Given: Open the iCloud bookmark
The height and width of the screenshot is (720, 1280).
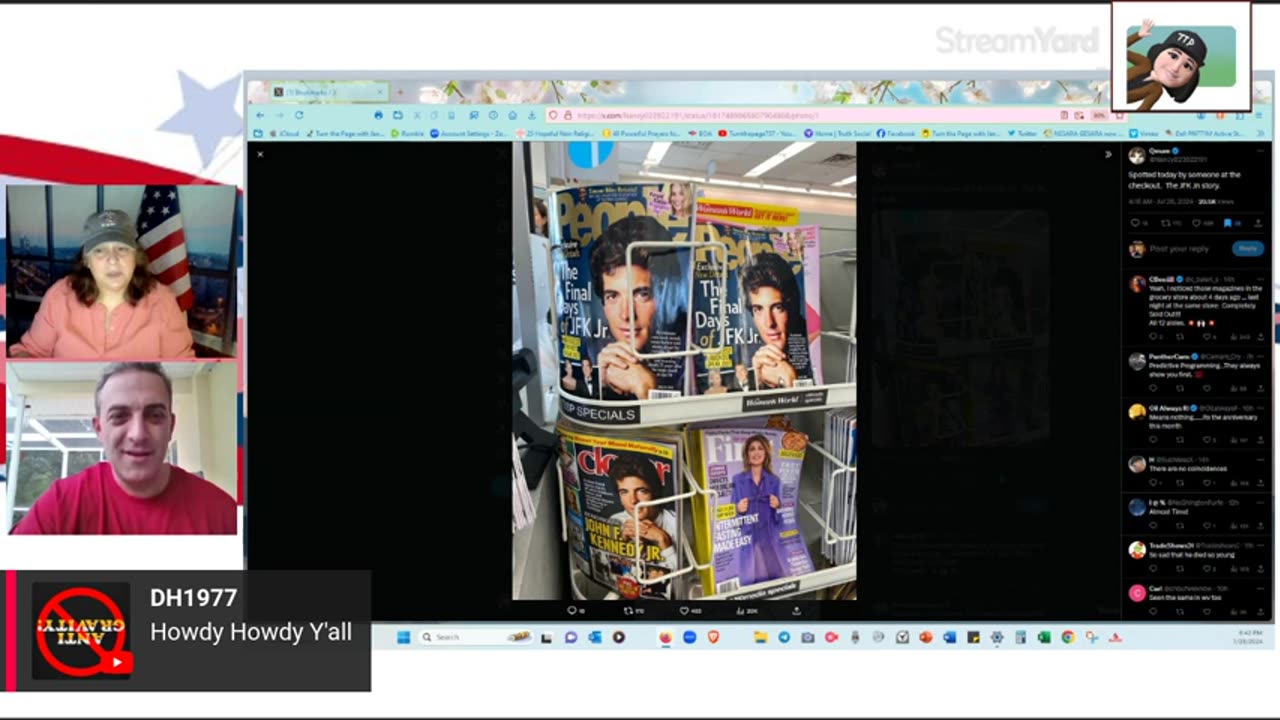Looking at the screenshot, I should pos(285,133).
